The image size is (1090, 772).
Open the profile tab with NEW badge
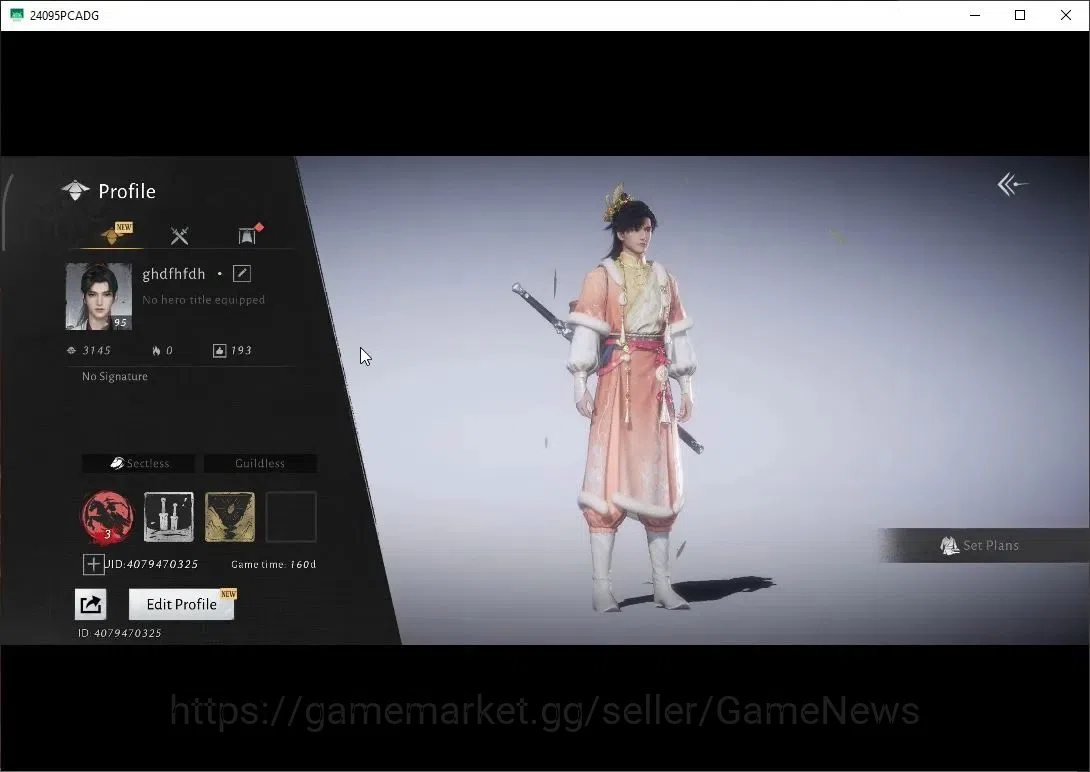(115, 234)
